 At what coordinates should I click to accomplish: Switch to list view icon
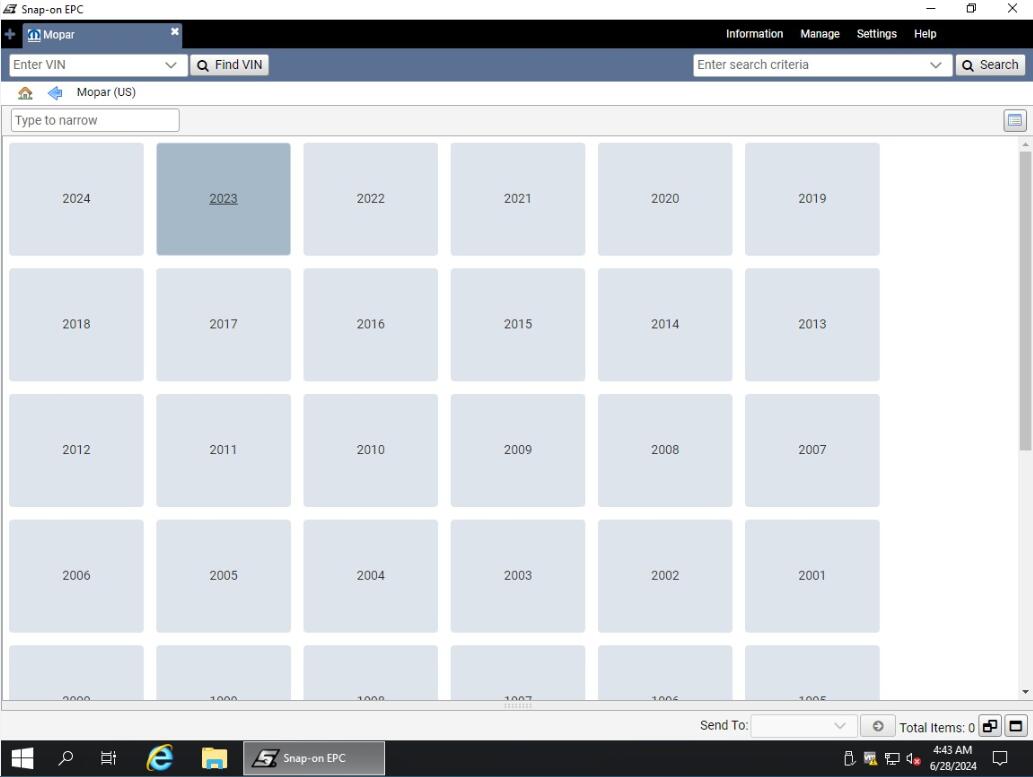[x=1015, y=121]
